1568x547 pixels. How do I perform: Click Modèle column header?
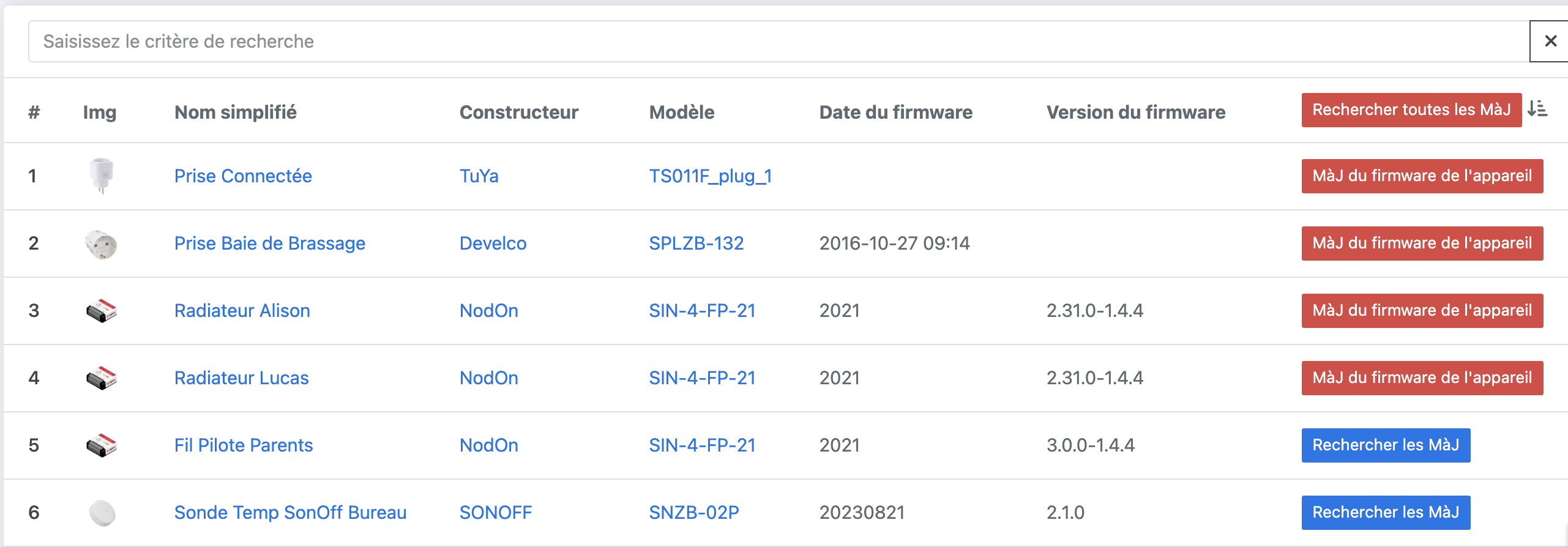[x=682, y=113]
